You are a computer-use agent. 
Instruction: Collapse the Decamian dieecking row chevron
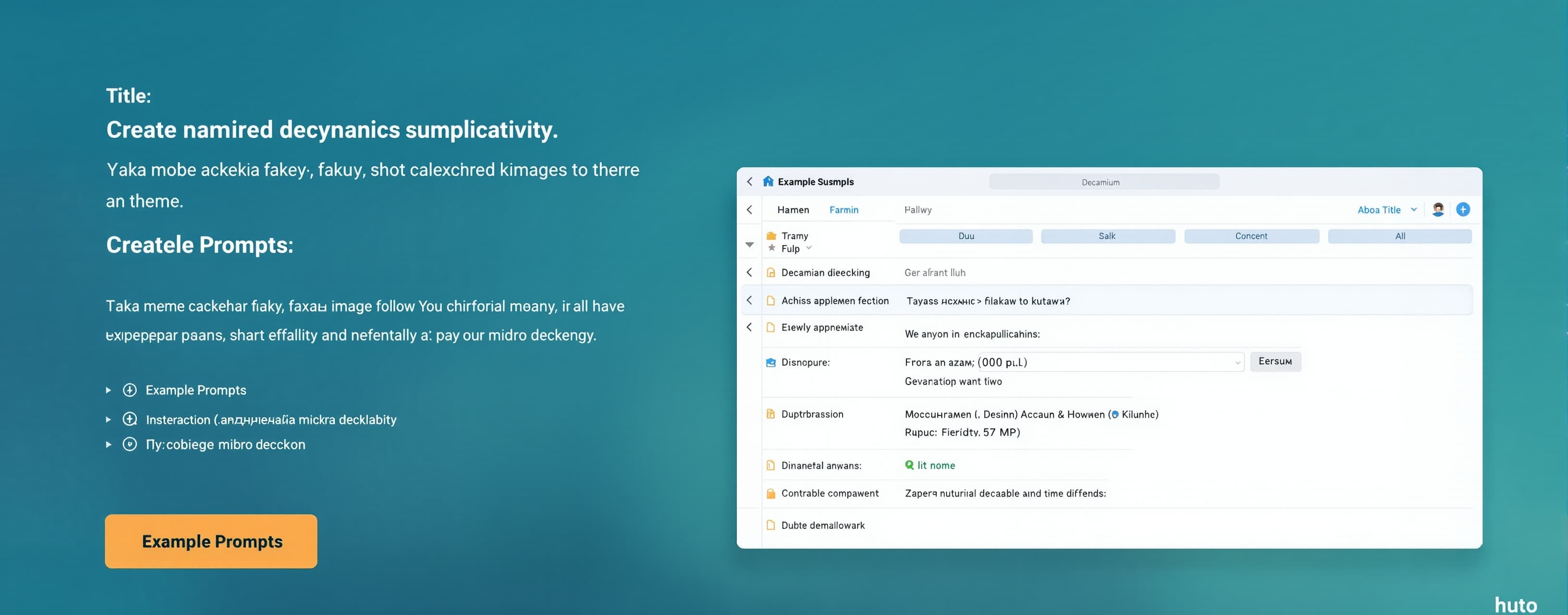click(x=749, y=272)
